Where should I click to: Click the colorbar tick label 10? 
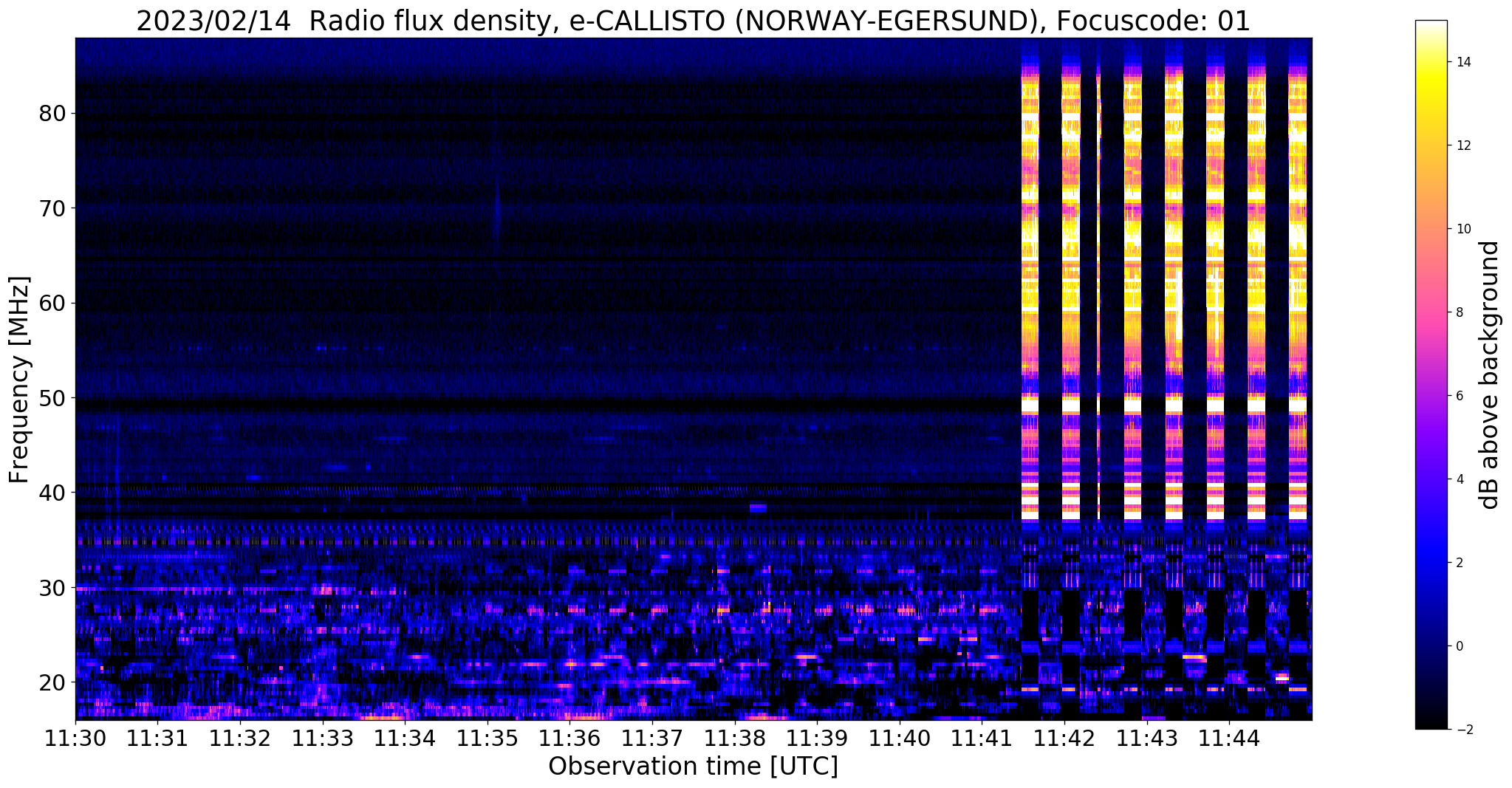coord(1463,229)
